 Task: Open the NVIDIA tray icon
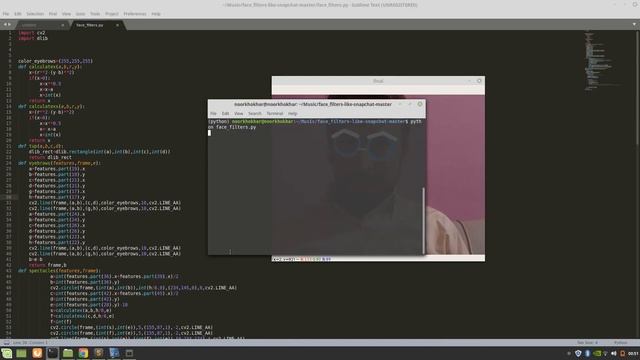[x=597, y=353]
